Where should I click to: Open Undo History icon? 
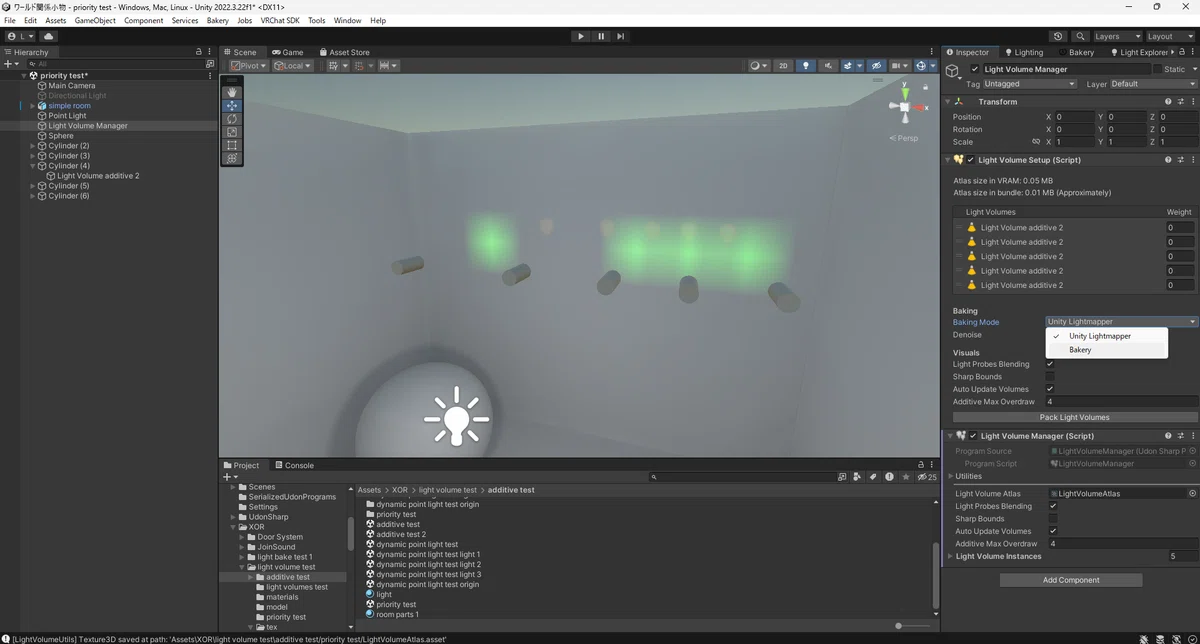pyautogui.click(x=1058, y=36)
